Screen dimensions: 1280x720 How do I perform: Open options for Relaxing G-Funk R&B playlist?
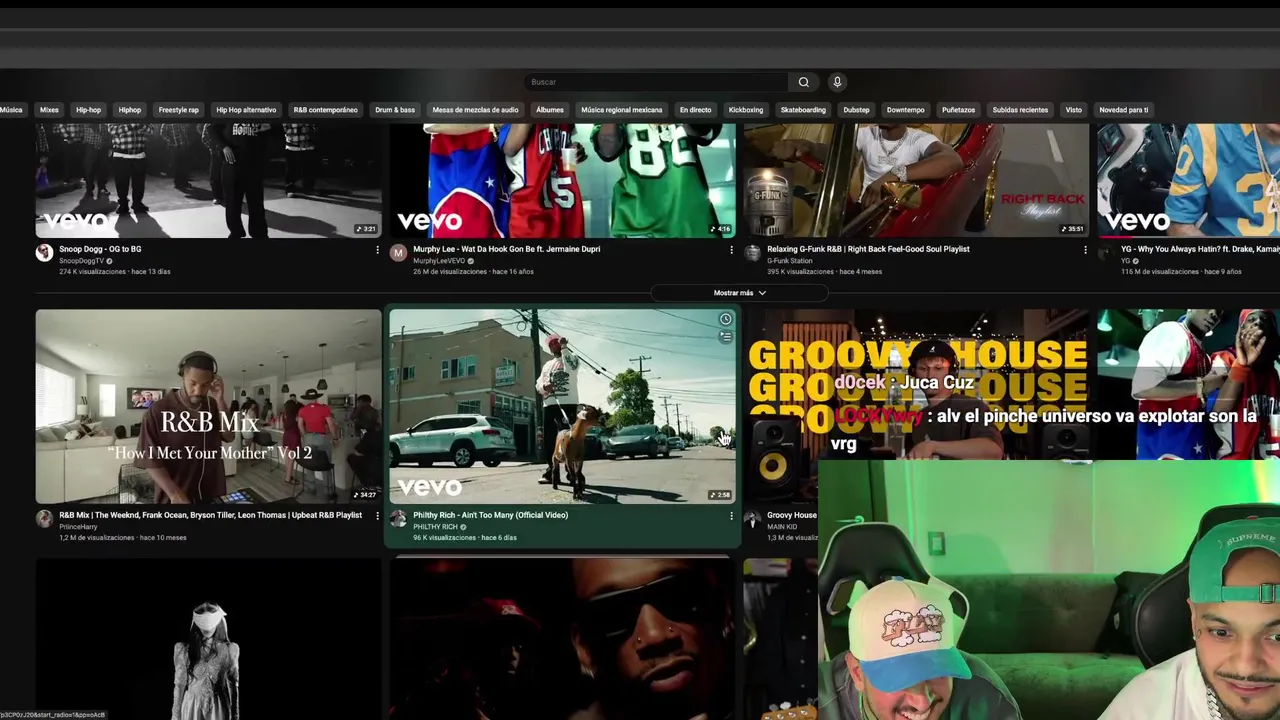[1085, 250]
